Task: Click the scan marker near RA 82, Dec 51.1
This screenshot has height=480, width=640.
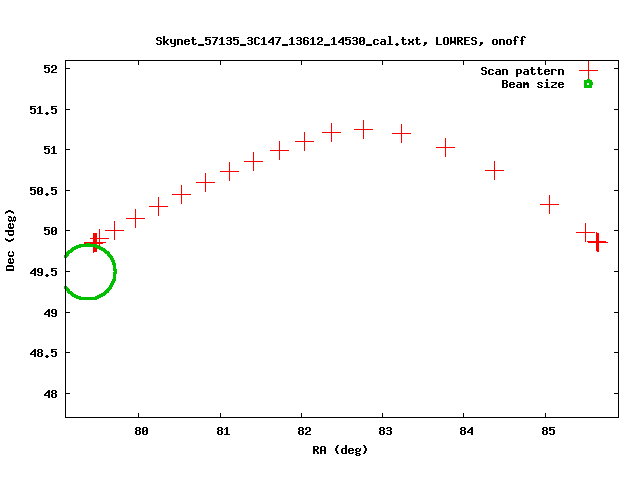Action: pyautogui.click(x=304, y=142)
